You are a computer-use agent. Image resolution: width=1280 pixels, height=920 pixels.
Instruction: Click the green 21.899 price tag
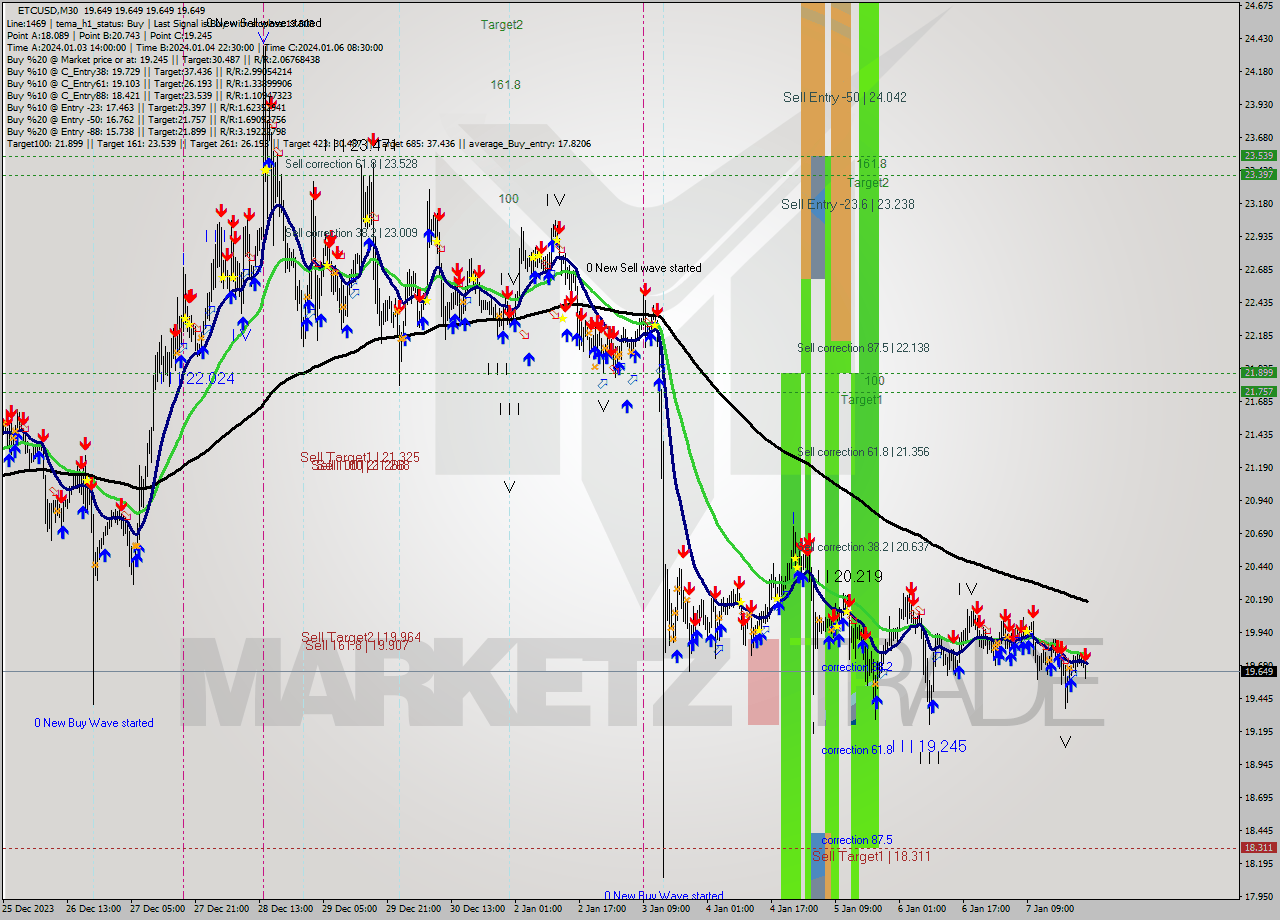[1258, 373]
